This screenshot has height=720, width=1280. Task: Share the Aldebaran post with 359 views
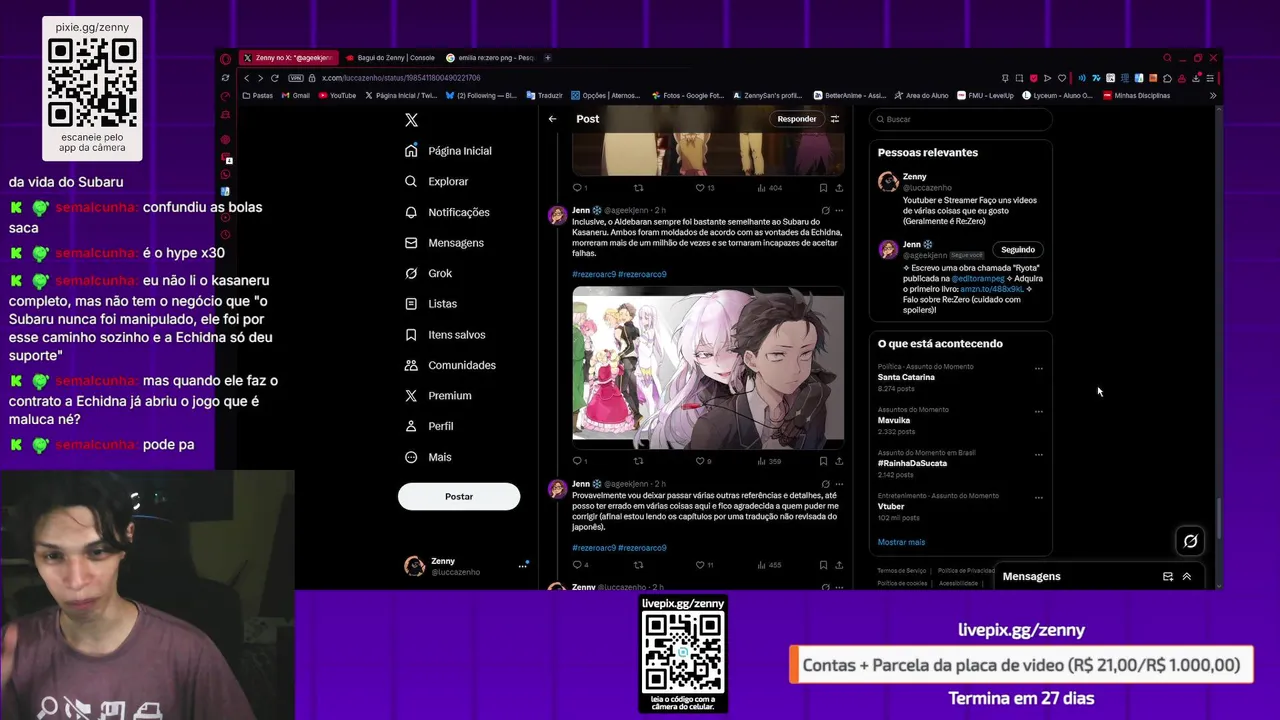[x=839, y=461]
